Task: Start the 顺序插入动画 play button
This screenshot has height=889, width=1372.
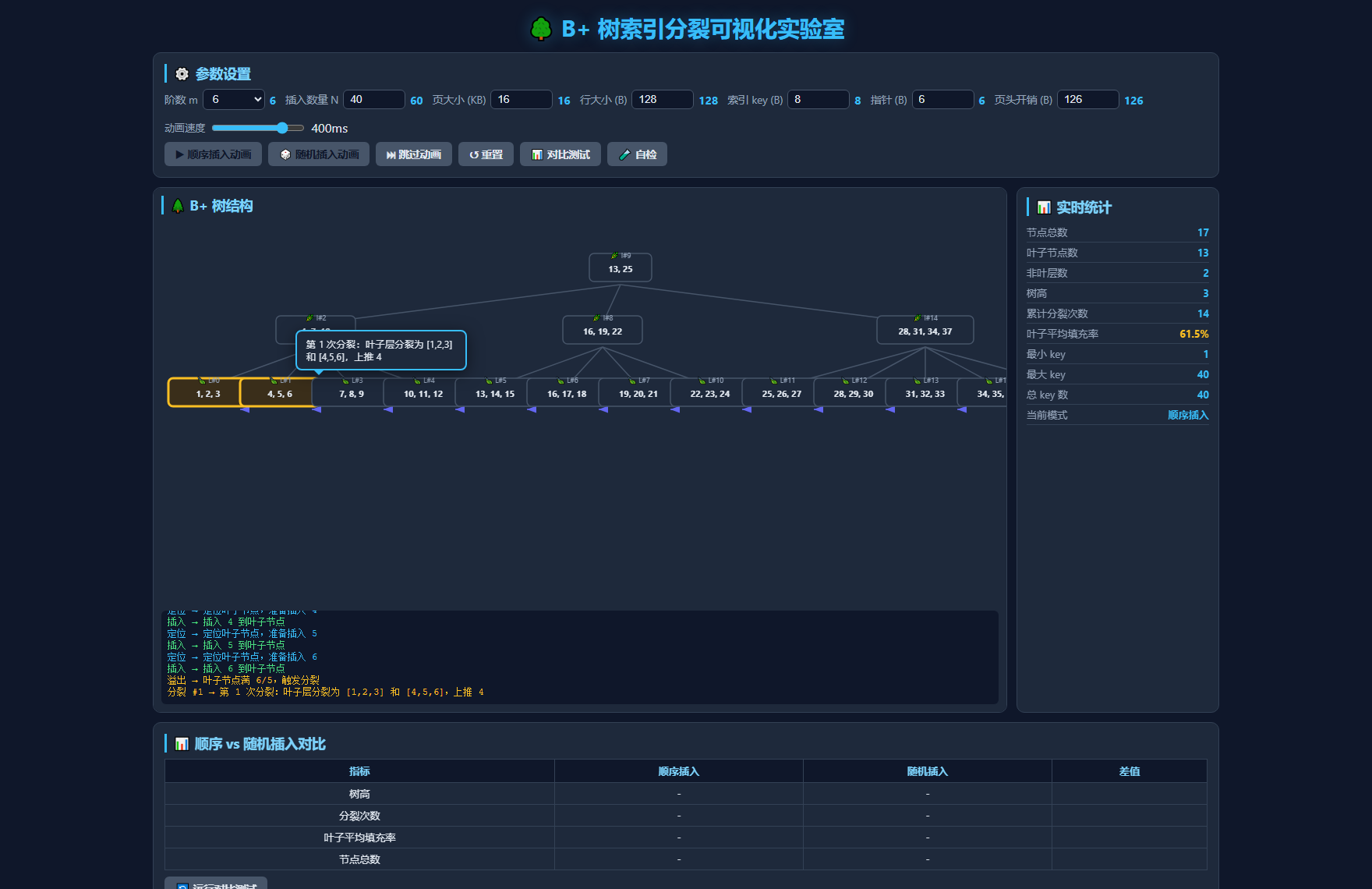Action: [213, 154]
